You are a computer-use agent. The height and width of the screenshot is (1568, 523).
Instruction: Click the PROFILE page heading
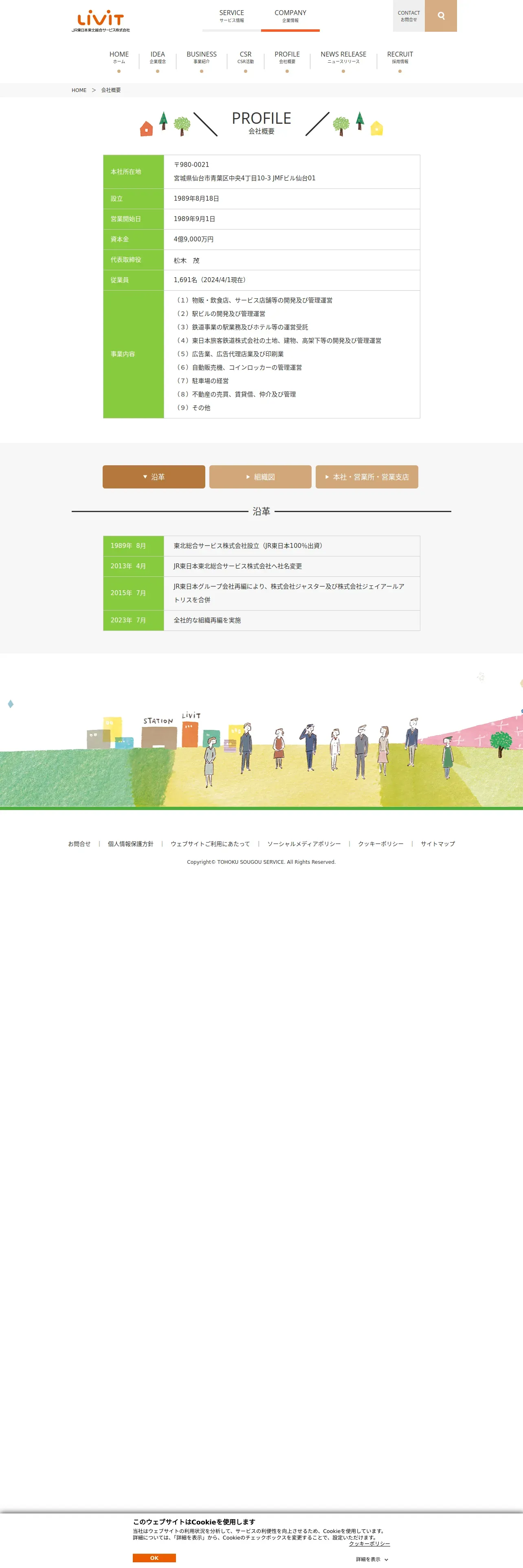coord(261,119)
